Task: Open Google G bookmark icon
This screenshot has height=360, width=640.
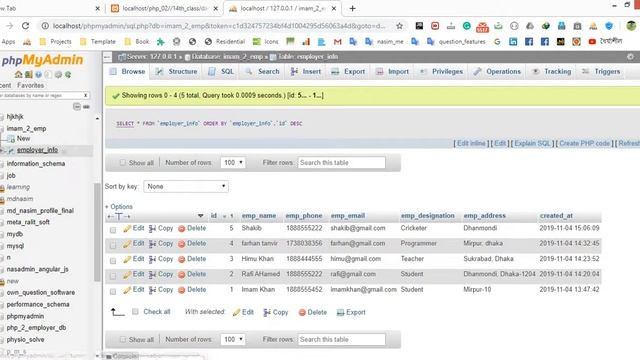Action: (497, 42)
